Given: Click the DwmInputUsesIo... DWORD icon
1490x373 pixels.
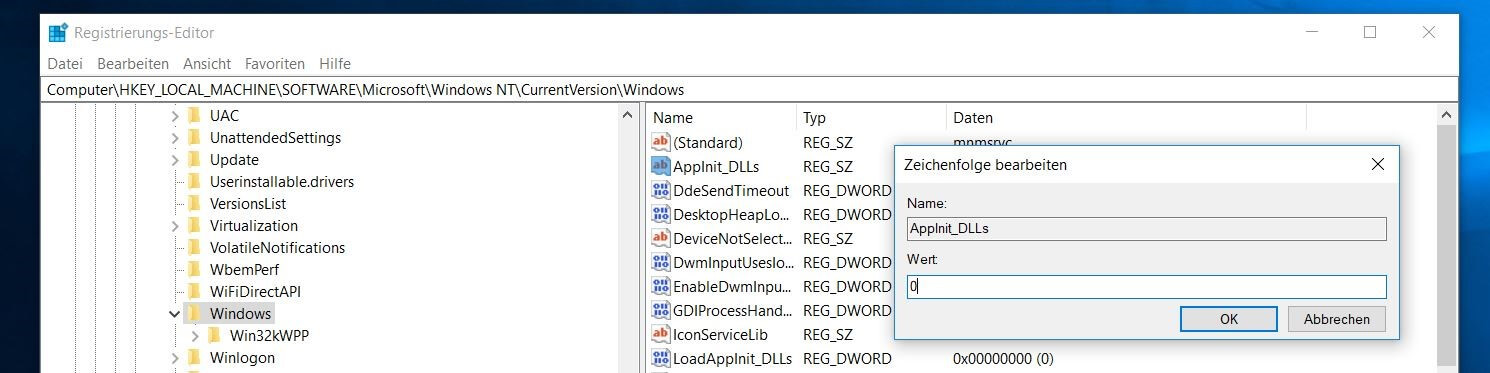Looking at the screenshot, I should tap(660, 263).
